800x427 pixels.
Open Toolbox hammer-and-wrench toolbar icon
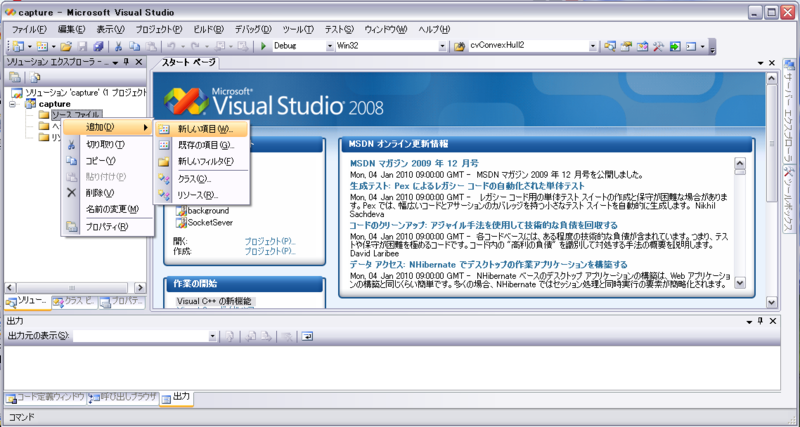(658, 46)
